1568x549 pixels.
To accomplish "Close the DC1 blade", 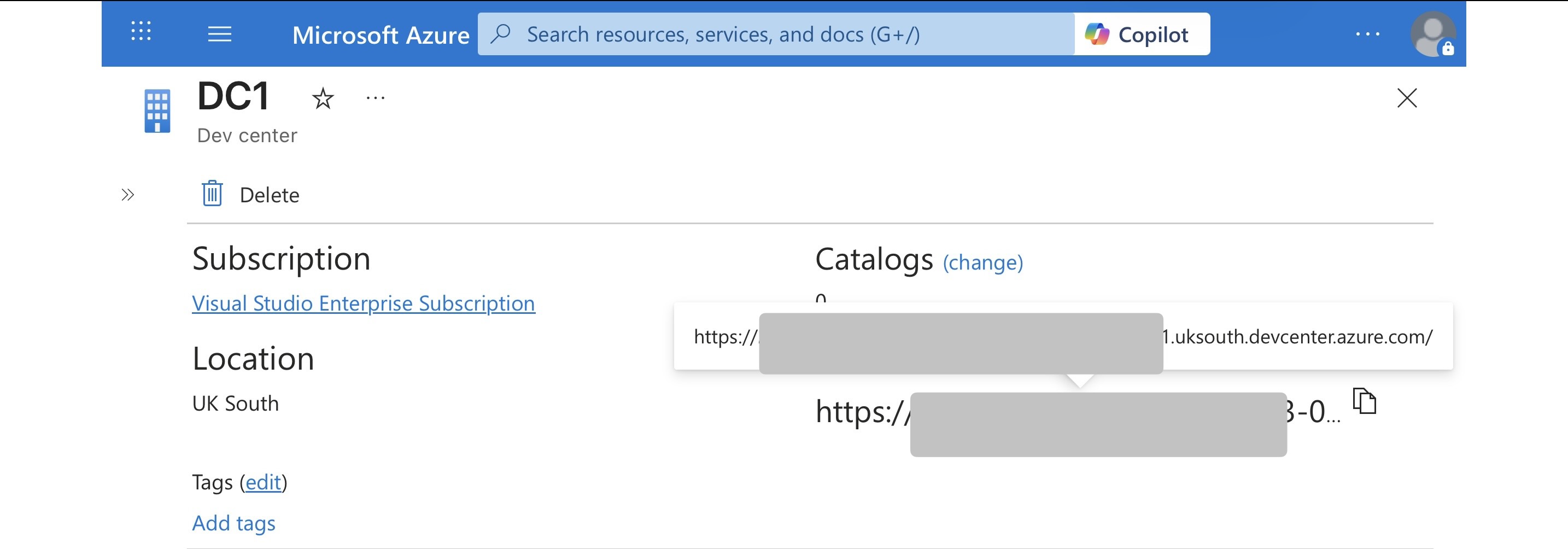I will [x=1406, y=98].
